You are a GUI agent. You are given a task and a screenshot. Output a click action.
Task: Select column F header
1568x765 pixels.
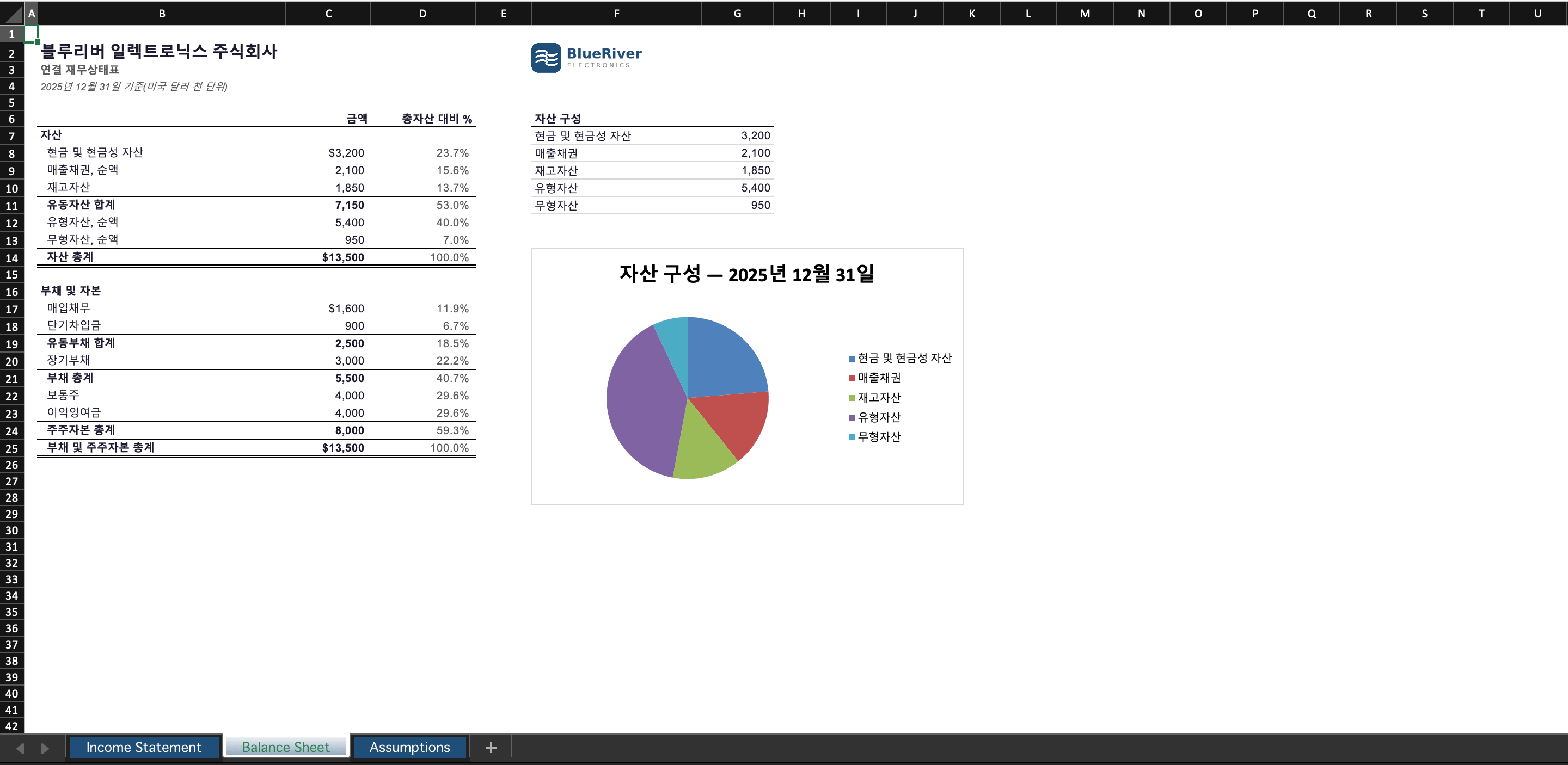616,14
